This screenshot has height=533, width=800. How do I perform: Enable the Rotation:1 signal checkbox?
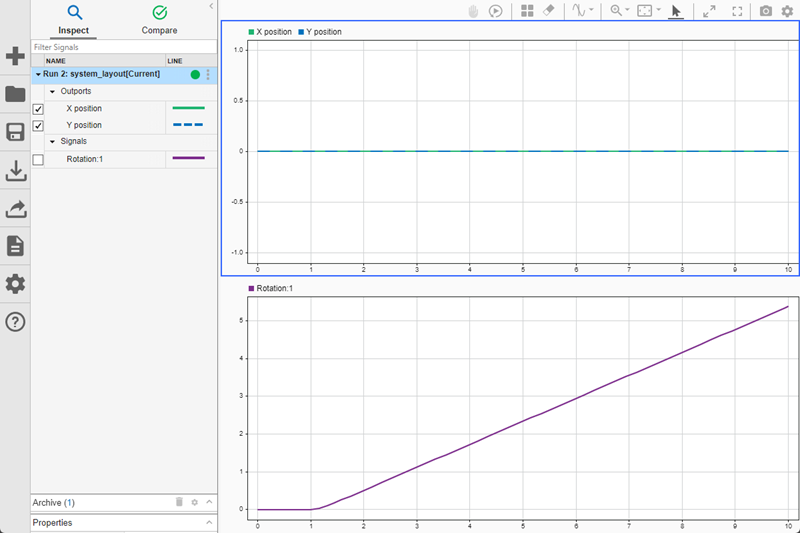pos(38,159)
